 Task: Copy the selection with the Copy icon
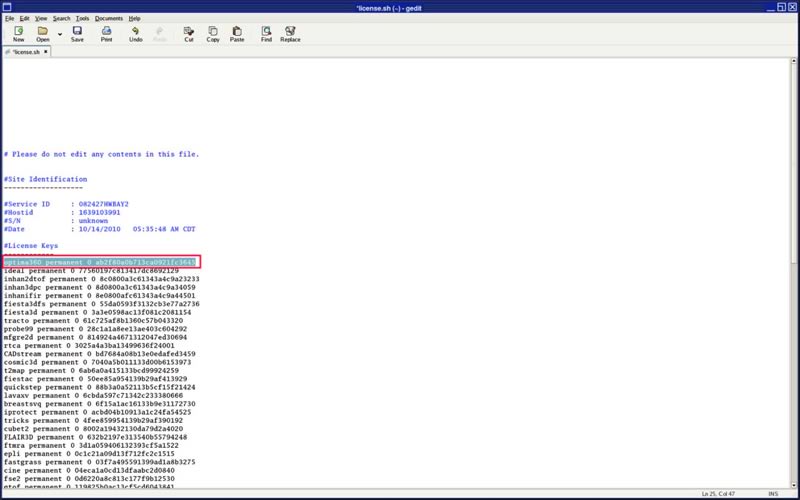point(213,34)
